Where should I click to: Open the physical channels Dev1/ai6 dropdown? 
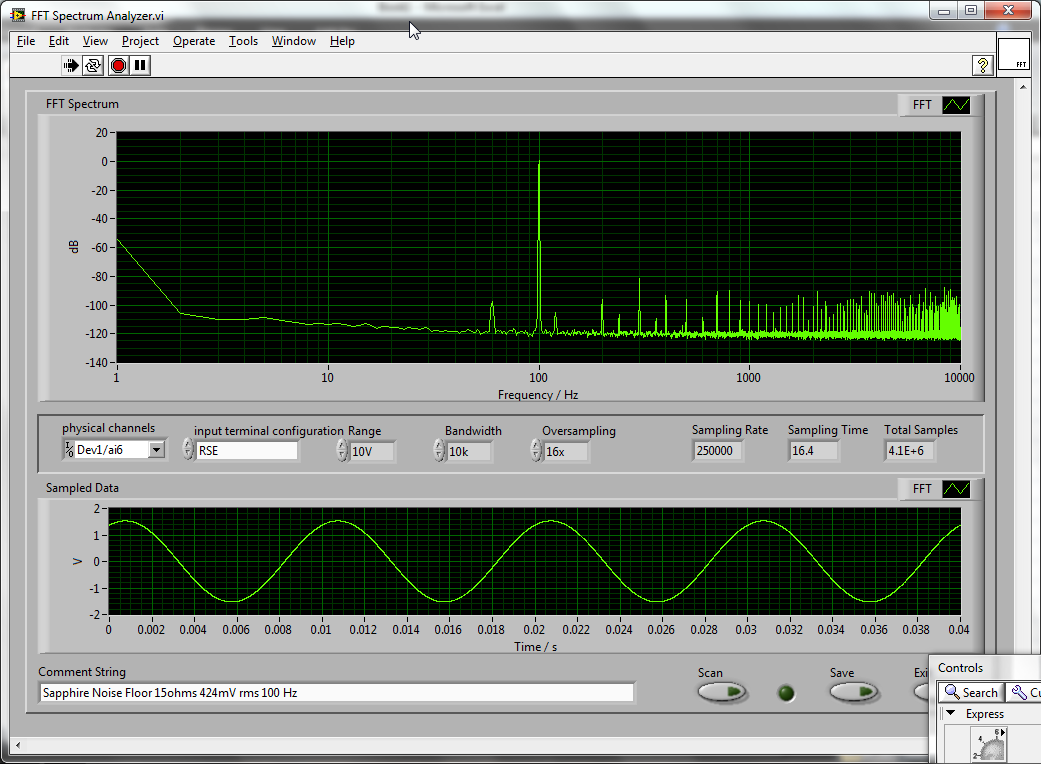pos(156,450)
